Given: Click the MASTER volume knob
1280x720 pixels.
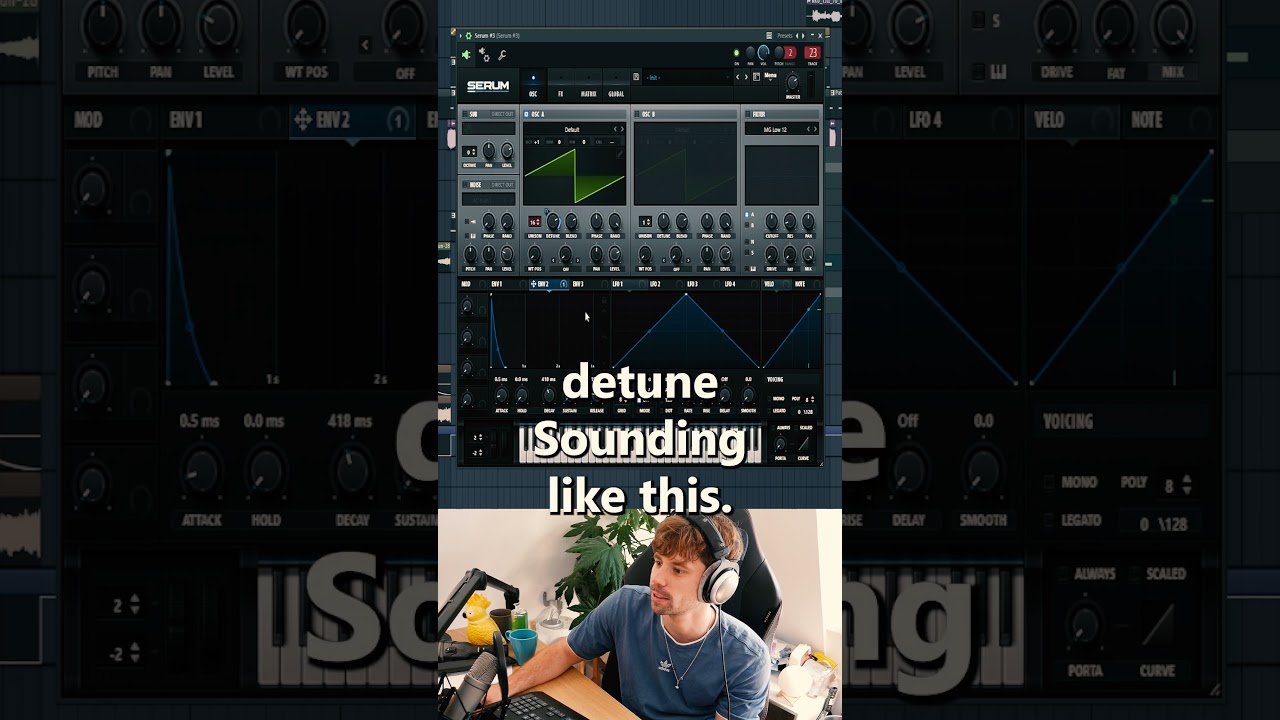Looking at the screenshot, I should point(792,83).
